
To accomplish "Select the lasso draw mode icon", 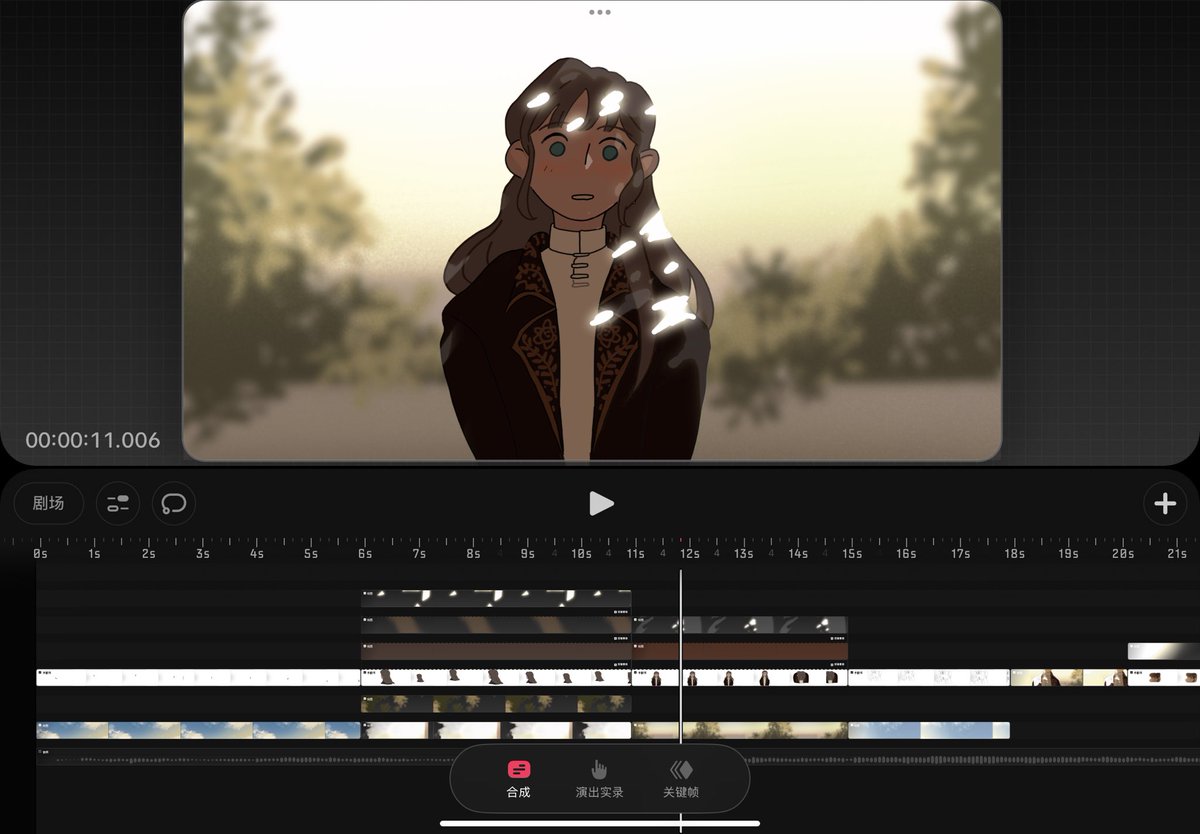I will 174,503.
